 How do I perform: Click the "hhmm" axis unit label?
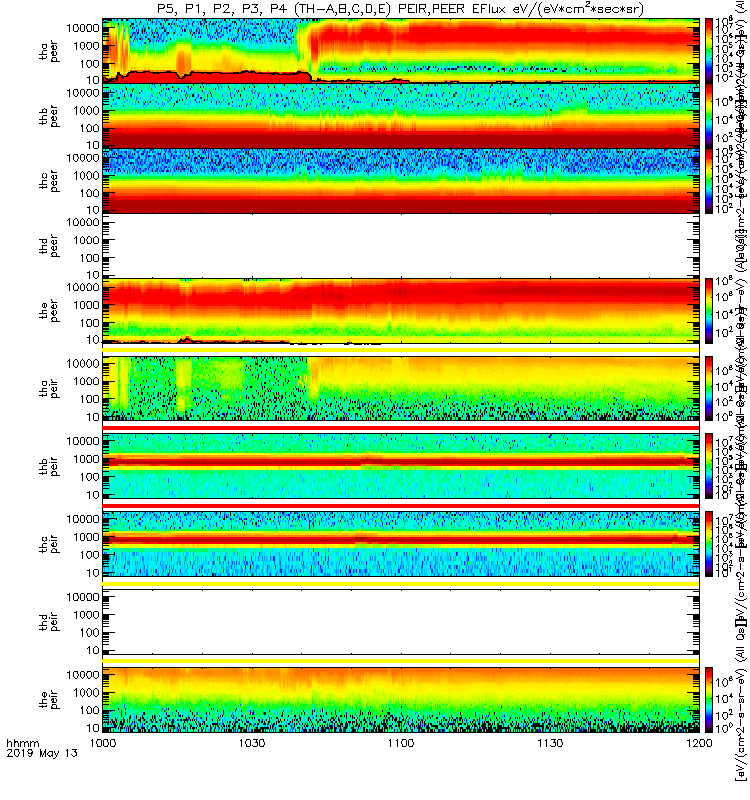coord(22,743)
